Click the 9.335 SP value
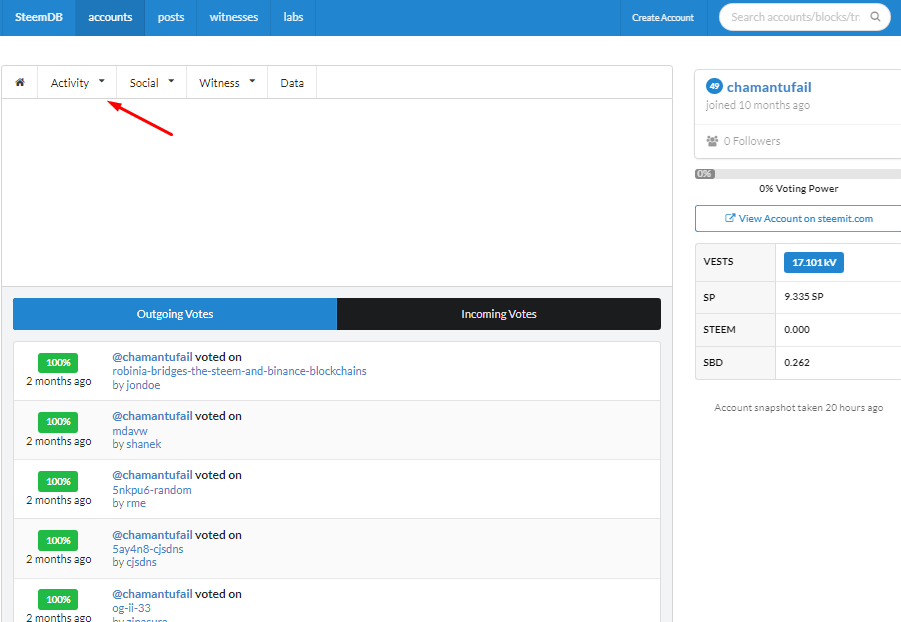The height and width of the screenshot is (622, 901). (x=803, y=297)
